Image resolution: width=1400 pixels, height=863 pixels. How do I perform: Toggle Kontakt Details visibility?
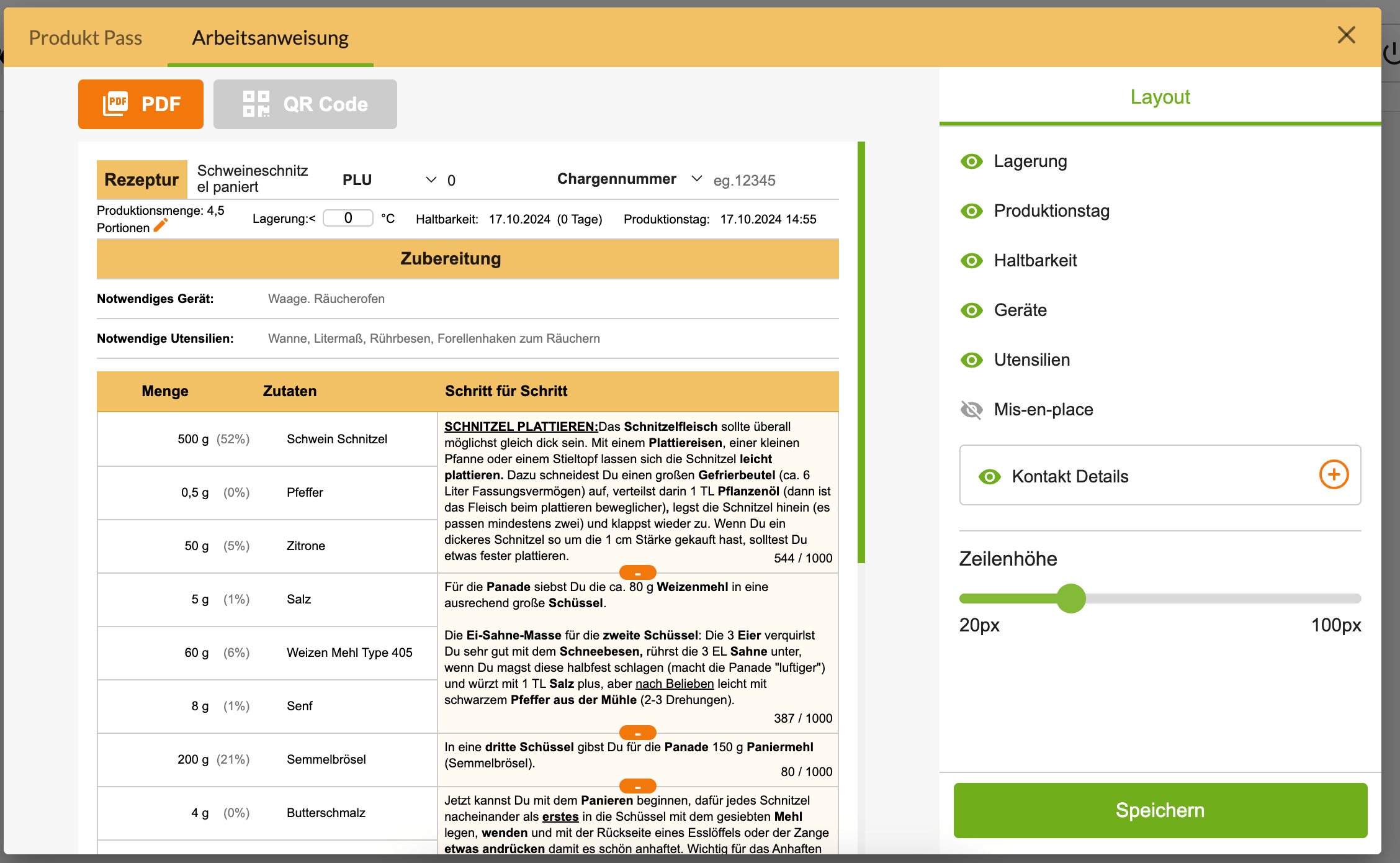[x=990, y=477]
